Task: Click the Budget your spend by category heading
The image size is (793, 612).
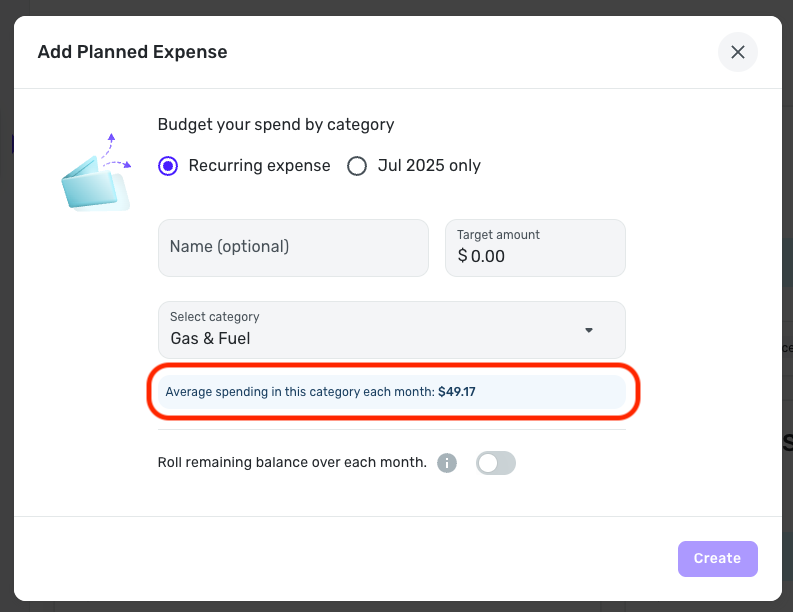Action: [276, 125]
